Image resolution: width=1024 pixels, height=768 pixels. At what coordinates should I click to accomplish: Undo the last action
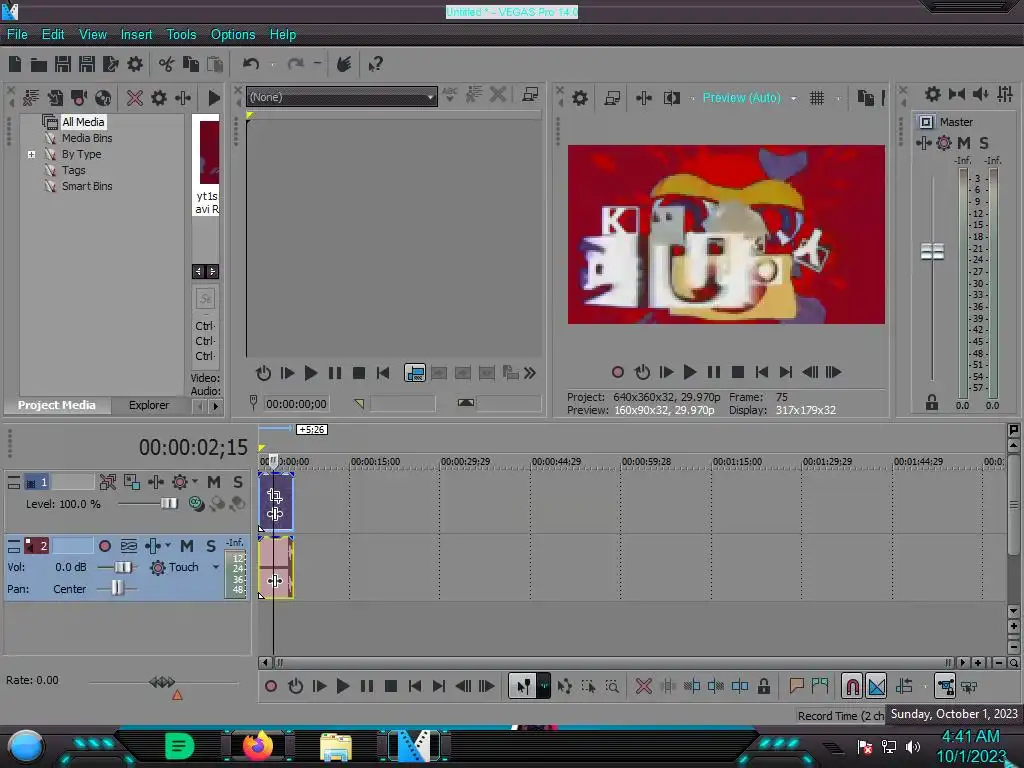click(x=251, y=64)
